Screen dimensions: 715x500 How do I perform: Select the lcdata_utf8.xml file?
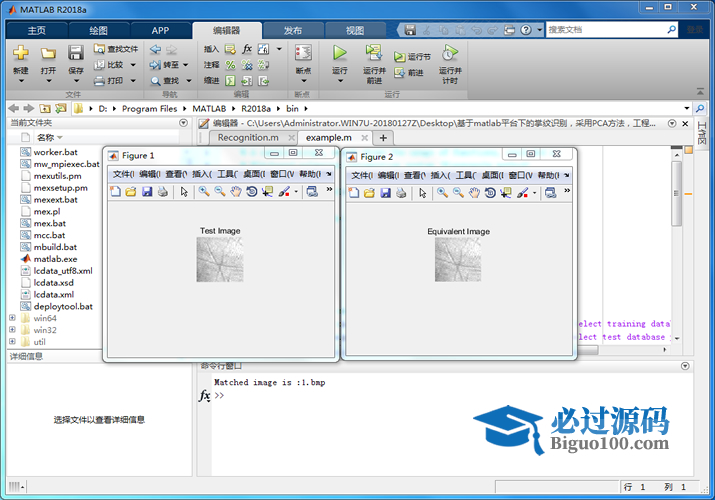tap(63, 271)
